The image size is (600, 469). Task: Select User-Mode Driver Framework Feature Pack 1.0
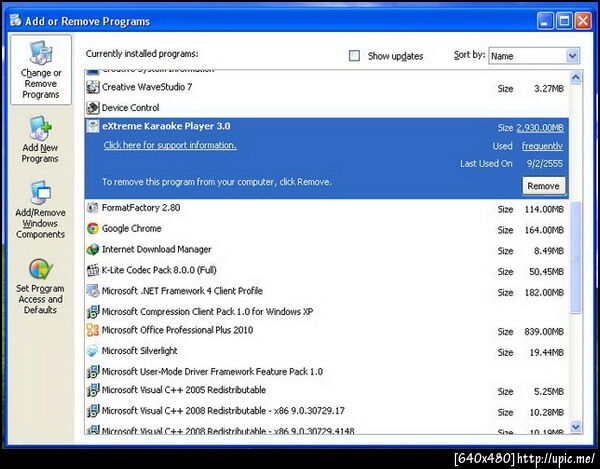click(327, 372)
